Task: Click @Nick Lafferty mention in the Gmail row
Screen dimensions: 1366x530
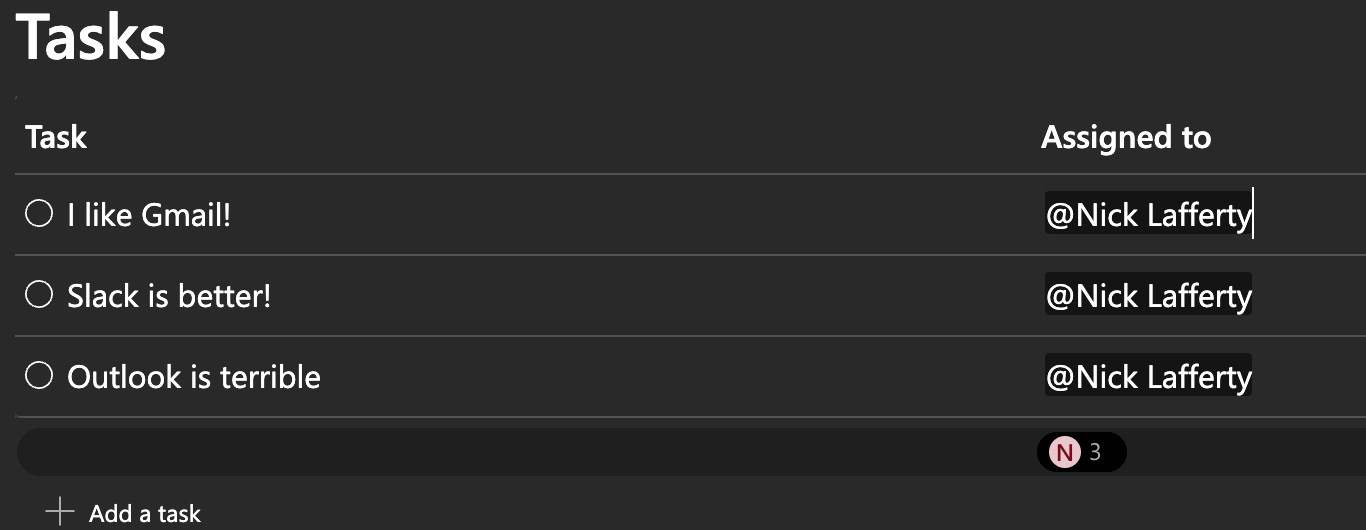Action: 1149,215
